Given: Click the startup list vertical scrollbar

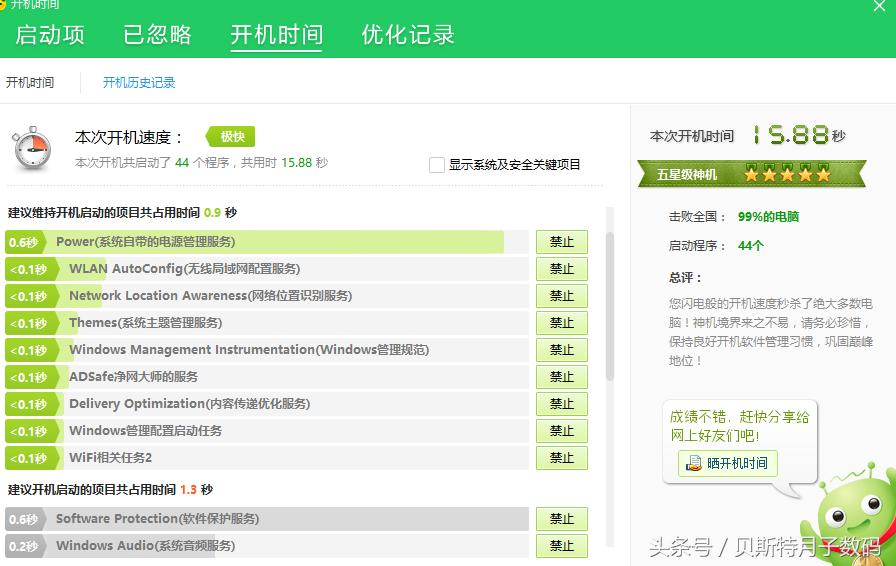Looking at the screenshot, I should [610, 306].
